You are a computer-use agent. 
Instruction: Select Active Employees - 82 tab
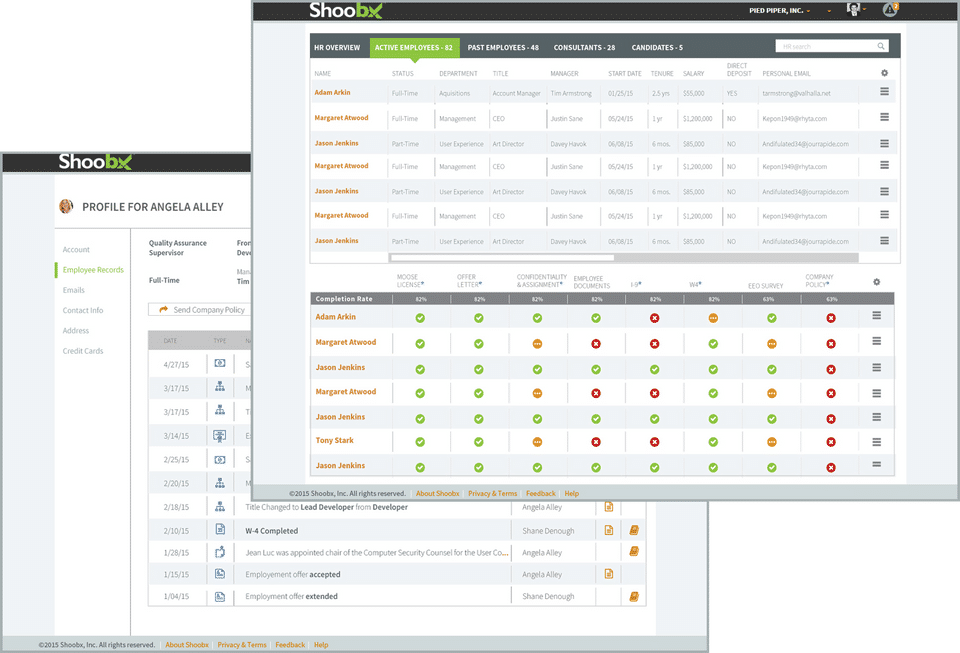click(414, 48)
